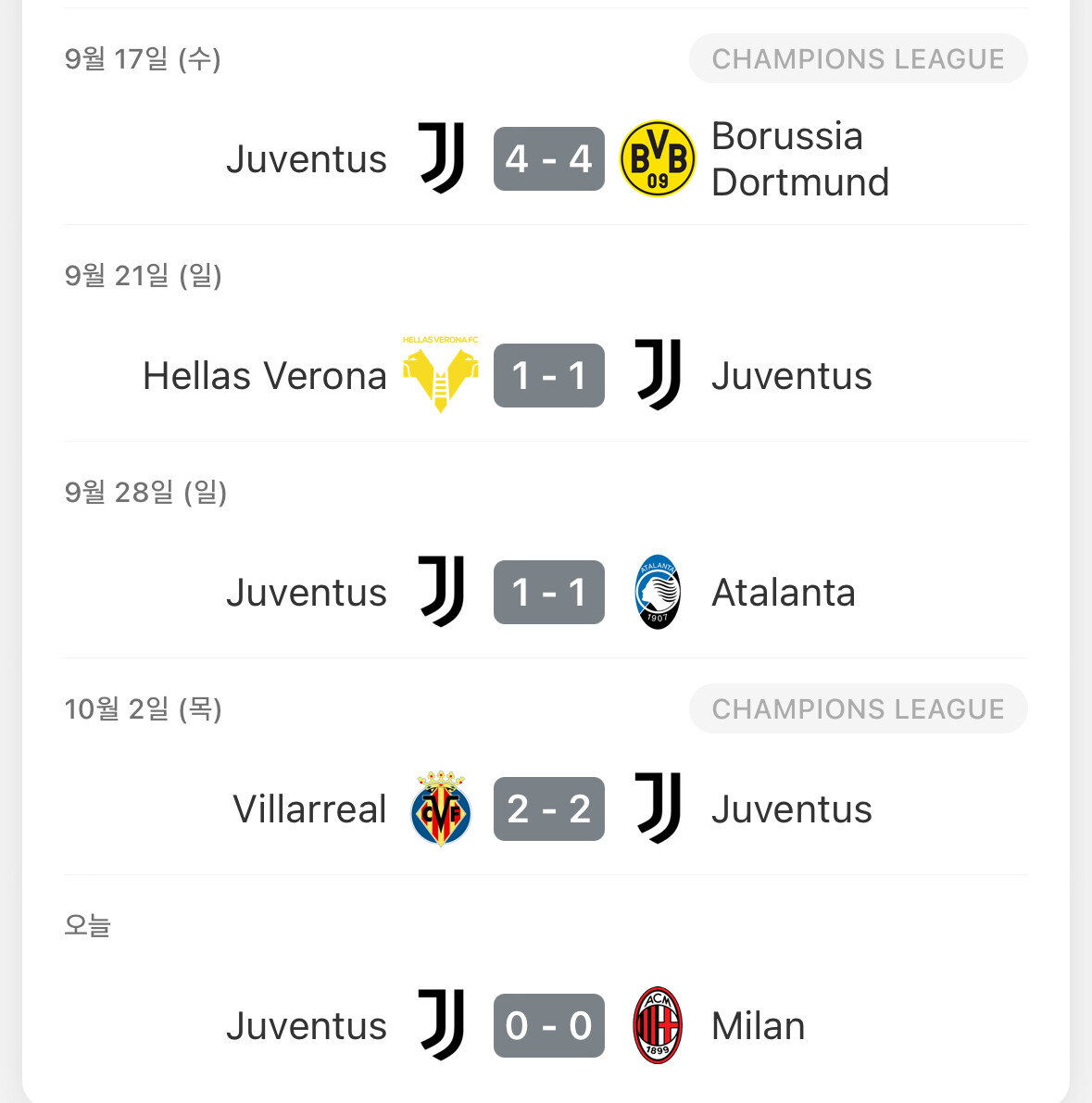Image resolution: width=1092 pixels, height=1103 pixels.
Task: Click Juventus logo in the Villarreal match
Action: tap(659, 808)
